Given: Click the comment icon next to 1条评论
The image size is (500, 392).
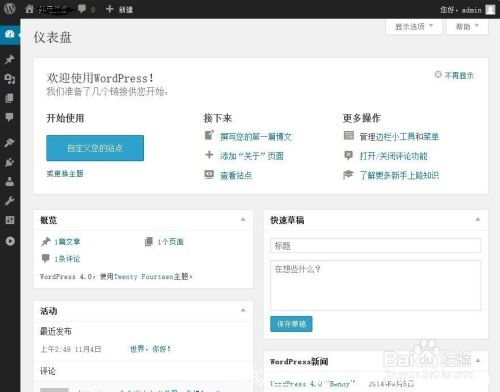Looking at the screenshot, I should [45, 258].
